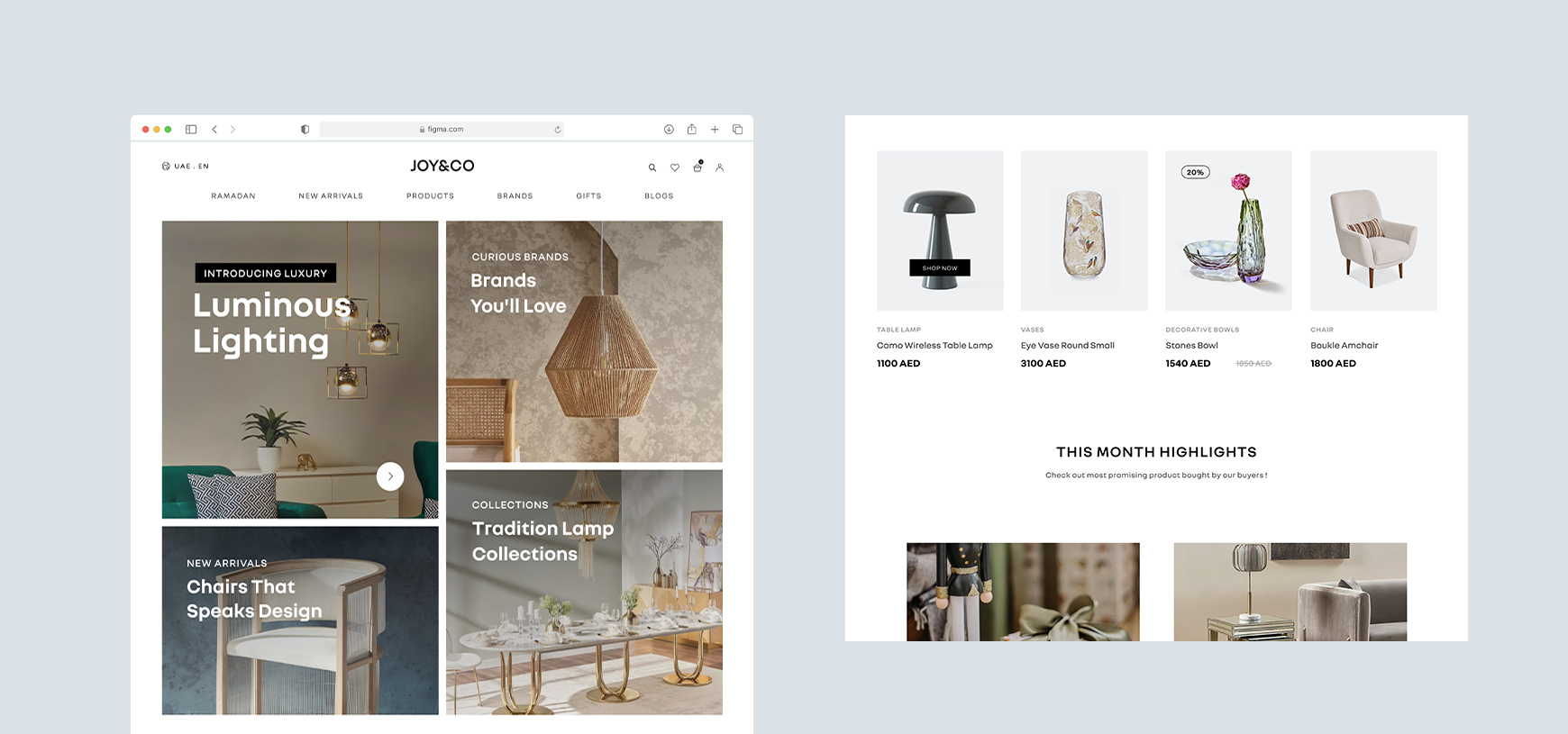Open the wishlist heart icon
The height and width of the screenshot is (734, 1568).
(675, 168)
